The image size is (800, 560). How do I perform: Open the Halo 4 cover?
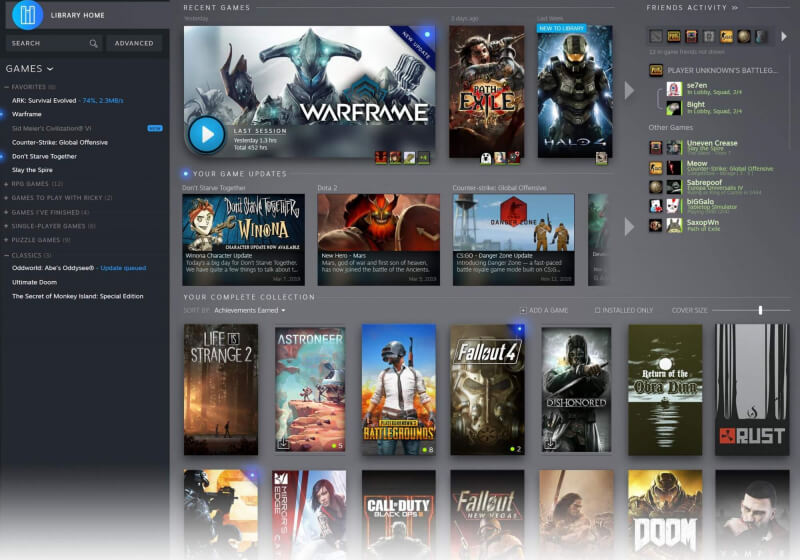click(574, 92)
